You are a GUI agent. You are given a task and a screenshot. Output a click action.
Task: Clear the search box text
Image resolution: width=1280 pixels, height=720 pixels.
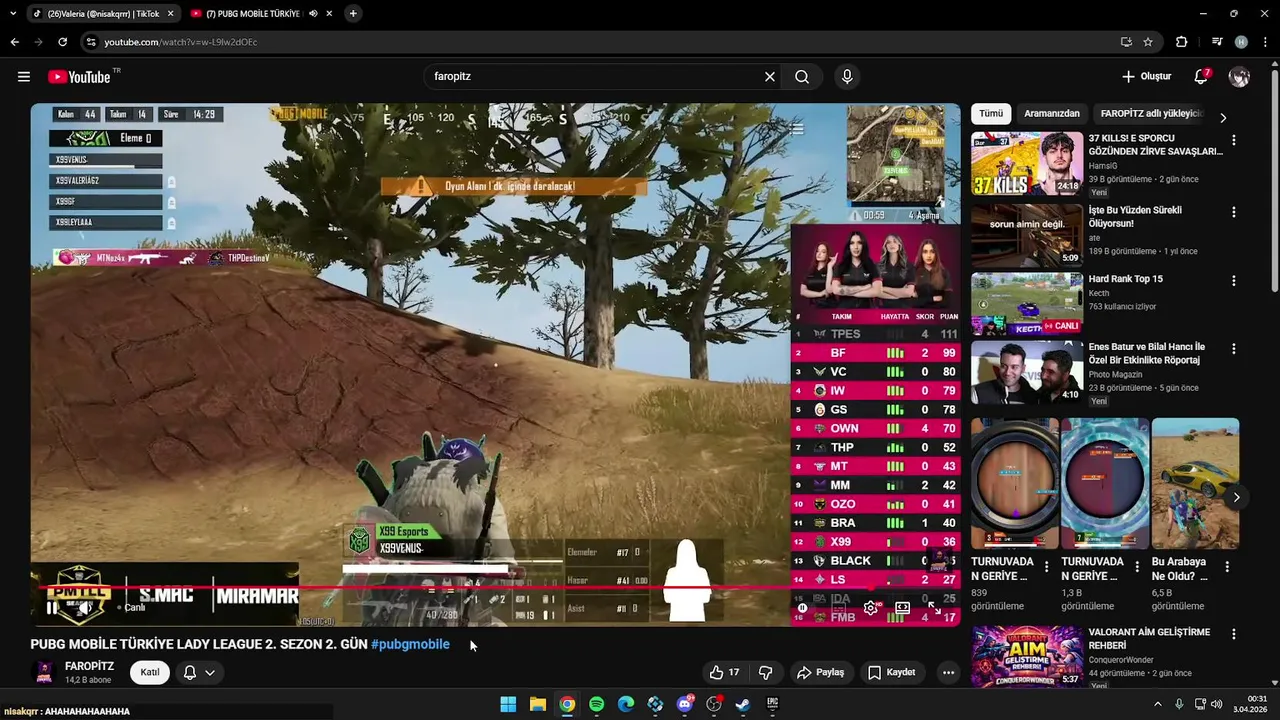(770, 77)
